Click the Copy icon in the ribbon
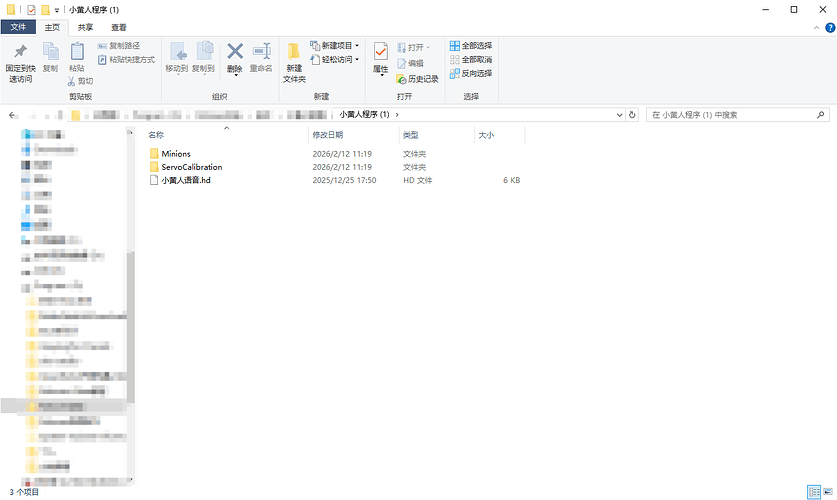The height and width of the screenshot is (500, 837). pos(51,52)
